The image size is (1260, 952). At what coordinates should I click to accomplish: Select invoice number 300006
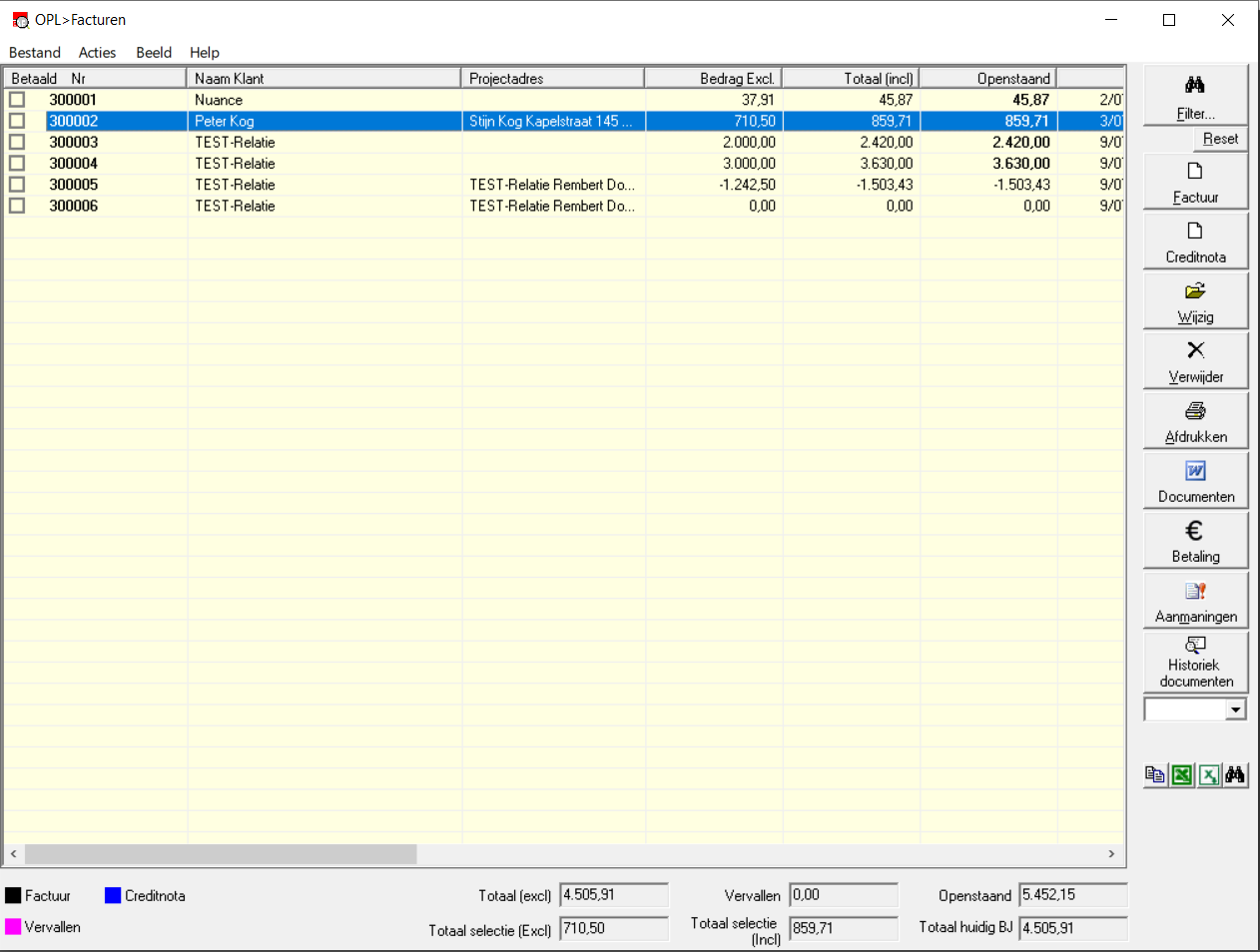(73, 206)
